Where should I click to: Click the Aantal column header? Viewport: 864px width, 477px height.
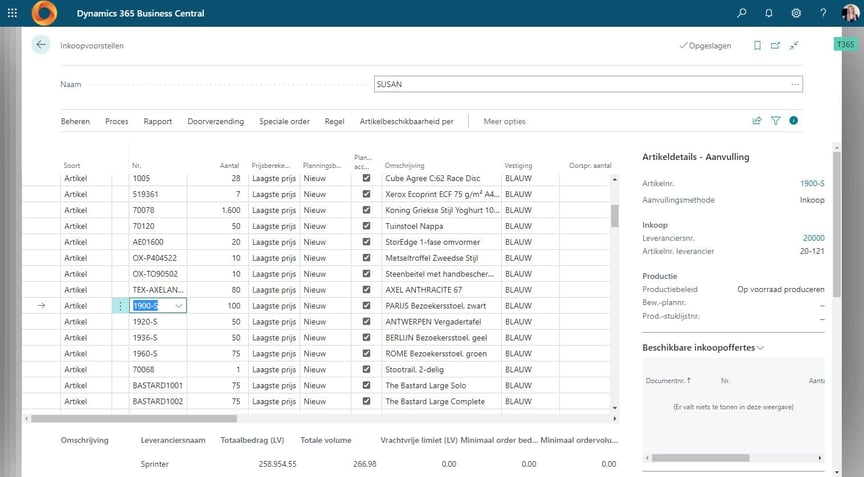coord(229,165)
